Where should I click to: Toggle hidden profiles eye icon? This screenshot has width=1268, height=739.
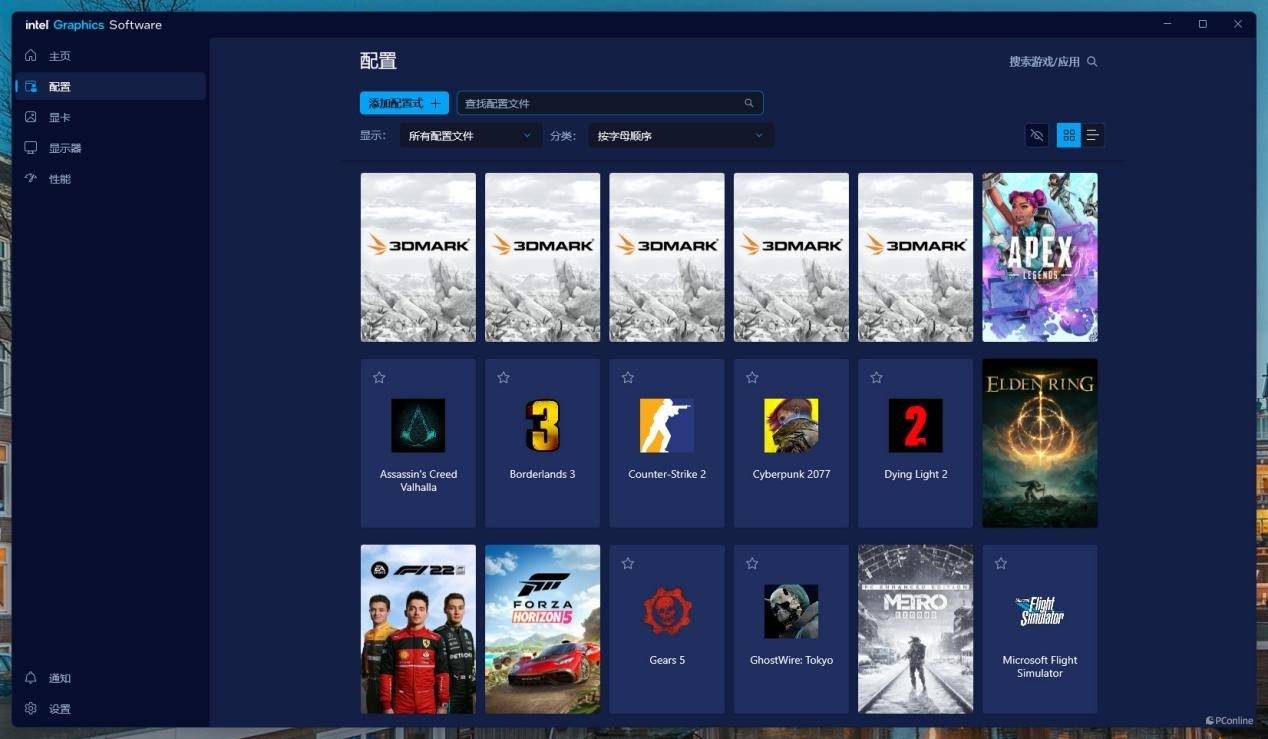[1037, 135]
